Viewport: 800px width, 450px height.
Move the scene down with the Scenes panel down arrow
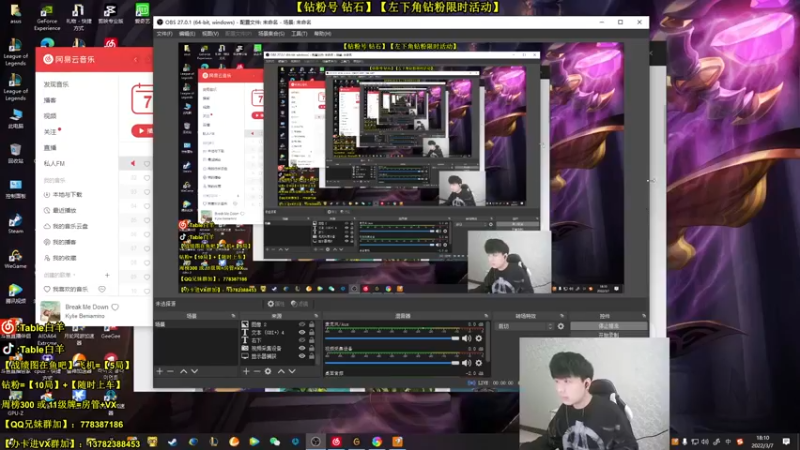194,371
